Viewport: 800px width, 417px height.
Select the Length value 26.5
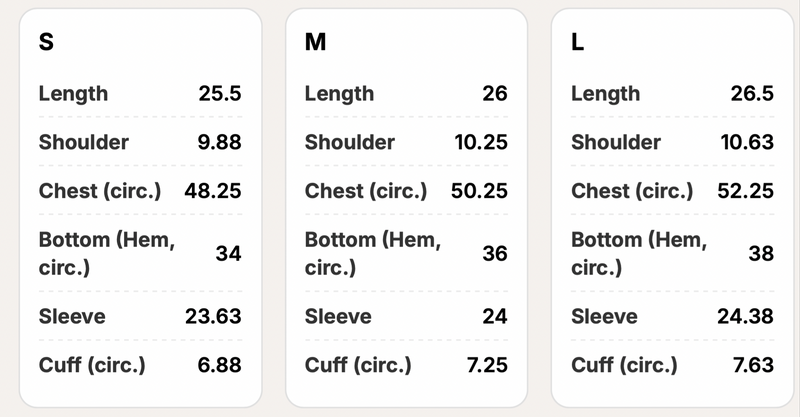(x=751, y=94)
